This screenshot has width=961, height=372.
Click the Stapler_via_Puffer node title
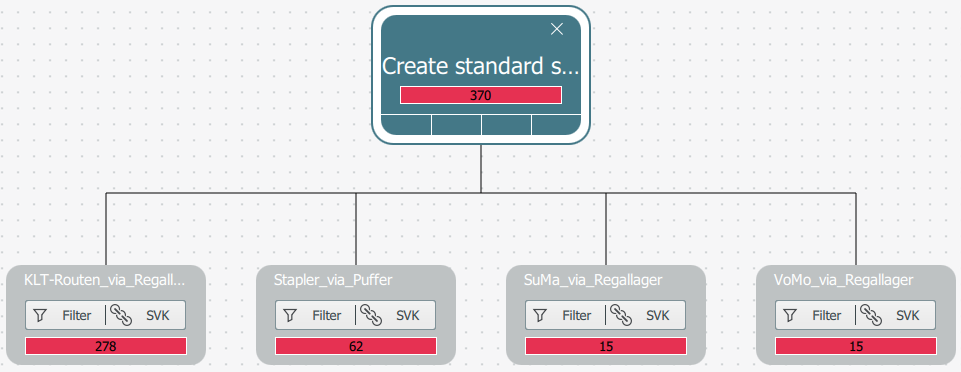pos(333,280)
